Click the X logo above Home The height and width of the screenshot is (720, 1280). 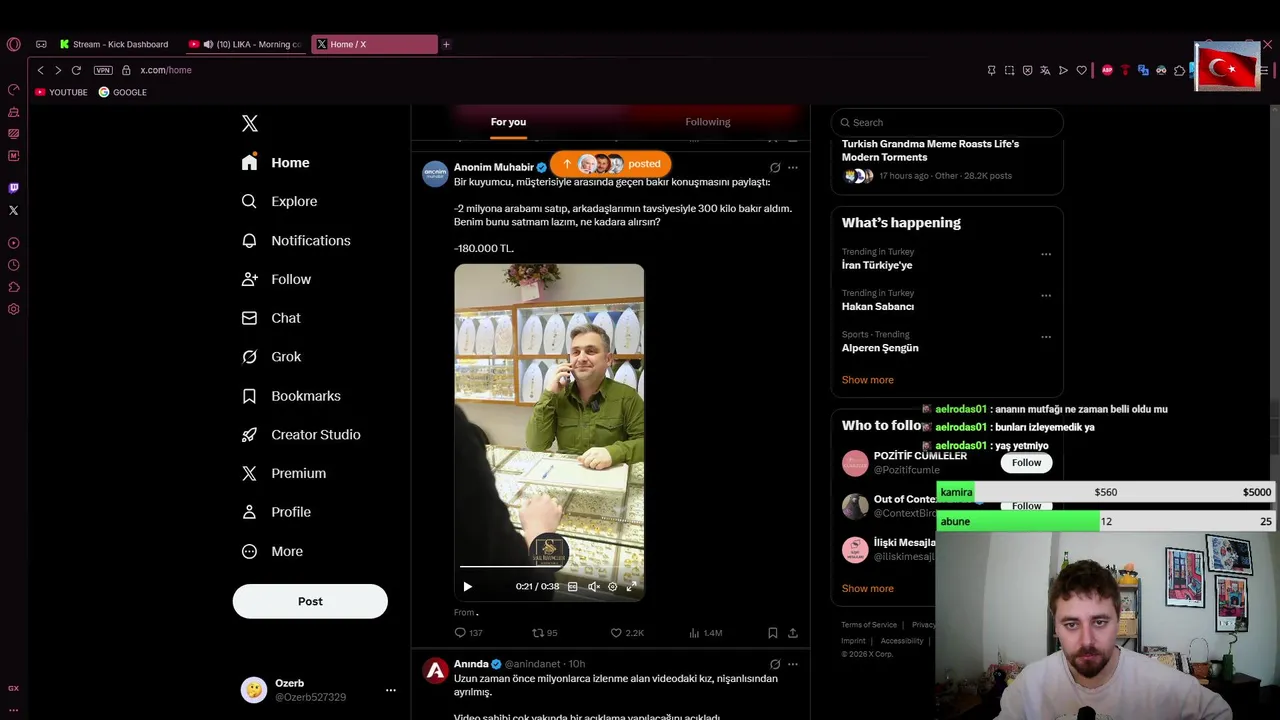point(250,123)
